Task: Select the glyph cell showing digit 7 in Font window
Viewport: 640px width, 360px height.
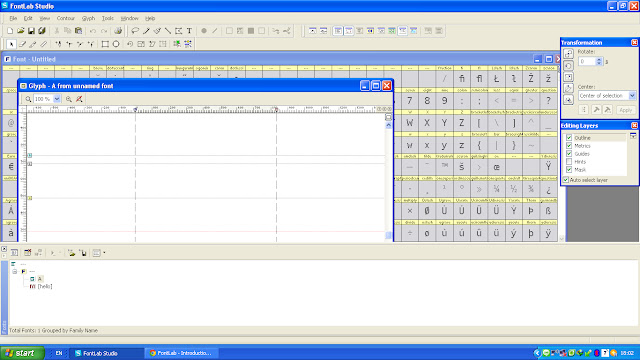Action: pos(409,100)
